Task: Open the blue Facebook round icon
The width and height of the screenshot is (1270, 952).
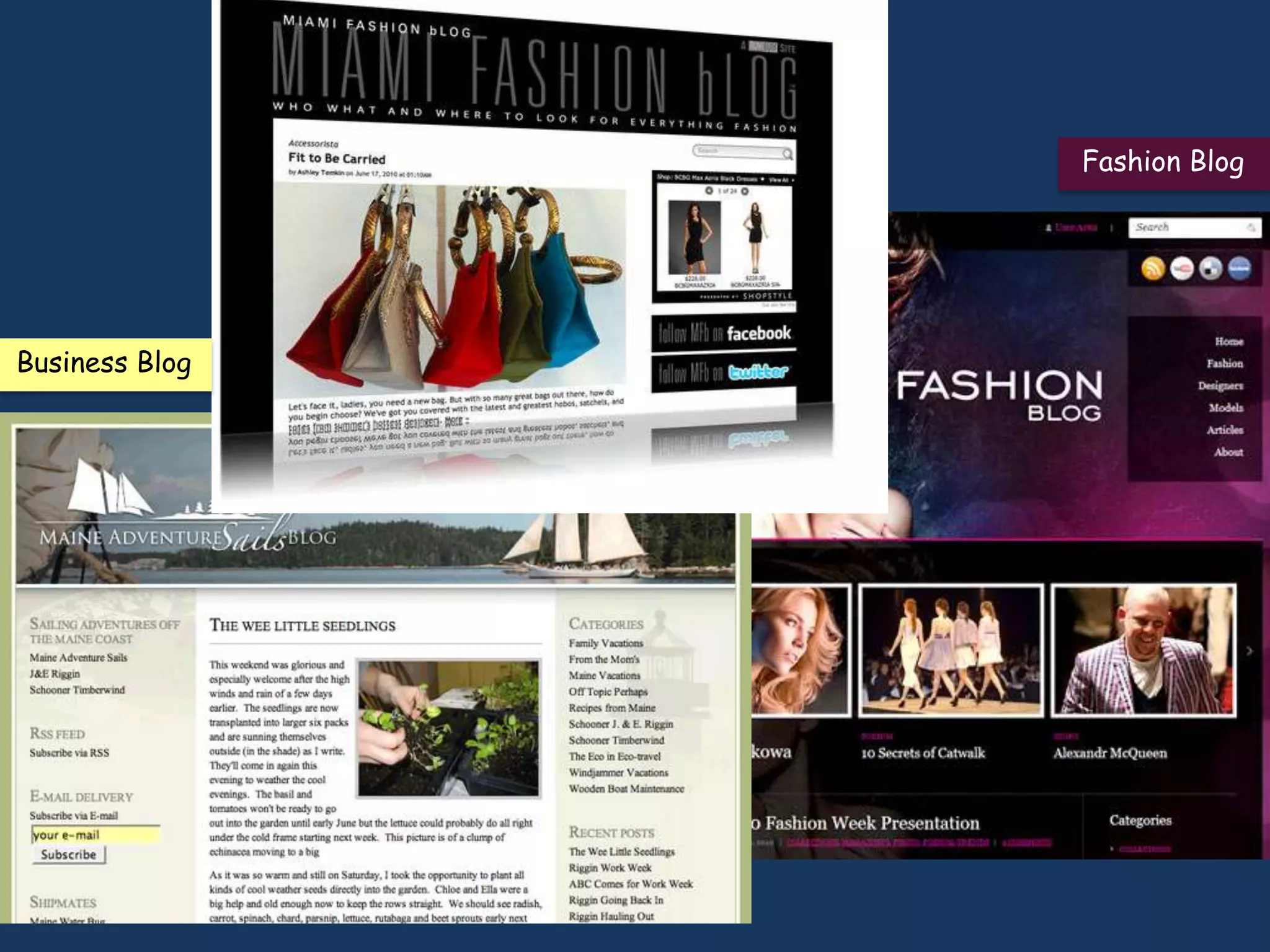Action: pyautogui.click(x=1240, y=268)
